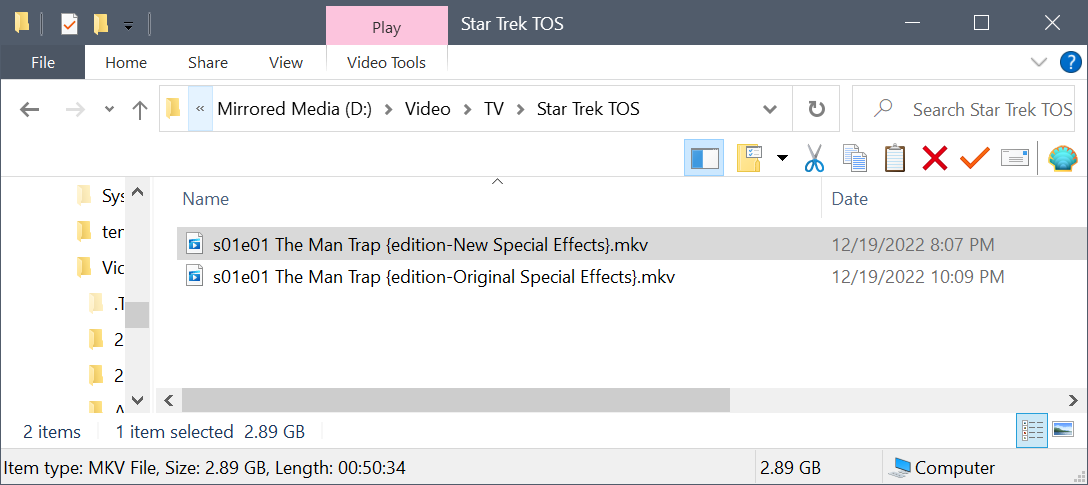Viewport: 1088px width, 485px height.
Task: Refresh the folder view
Action: [x=817, y=109]
